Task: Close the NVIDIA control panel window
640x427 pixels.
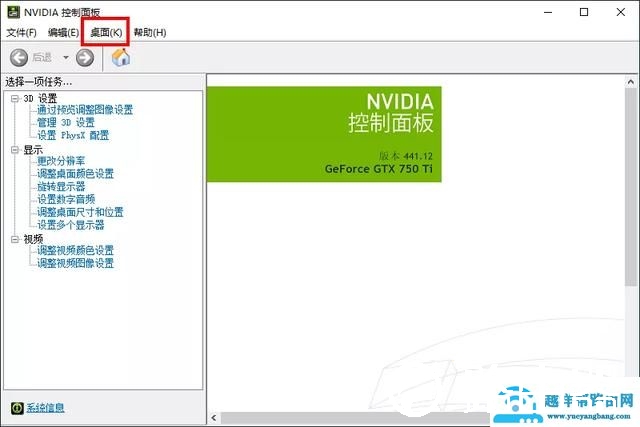Action: 621,12
